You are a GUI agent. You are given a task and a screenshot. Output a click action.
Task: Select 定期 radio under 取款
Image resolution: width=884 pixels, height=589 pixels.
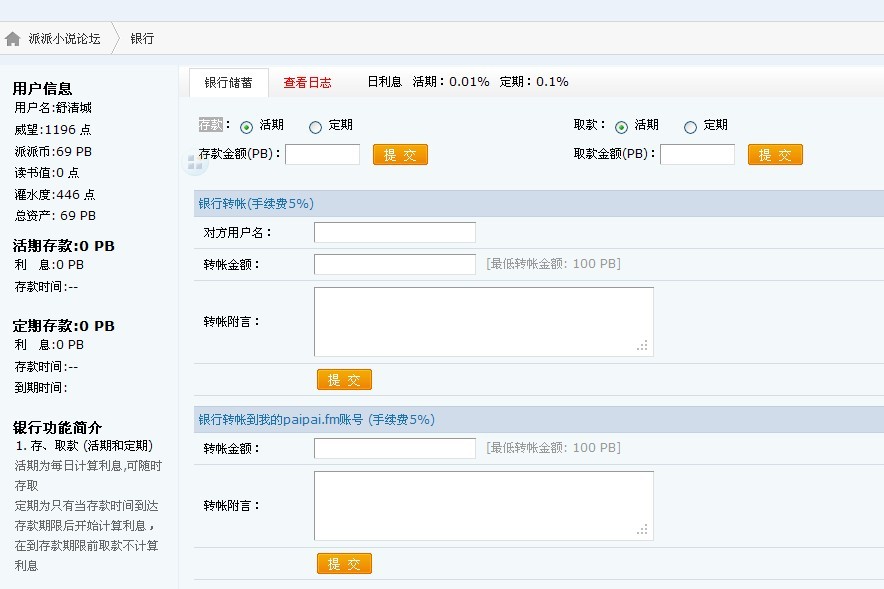pos(690,127)
